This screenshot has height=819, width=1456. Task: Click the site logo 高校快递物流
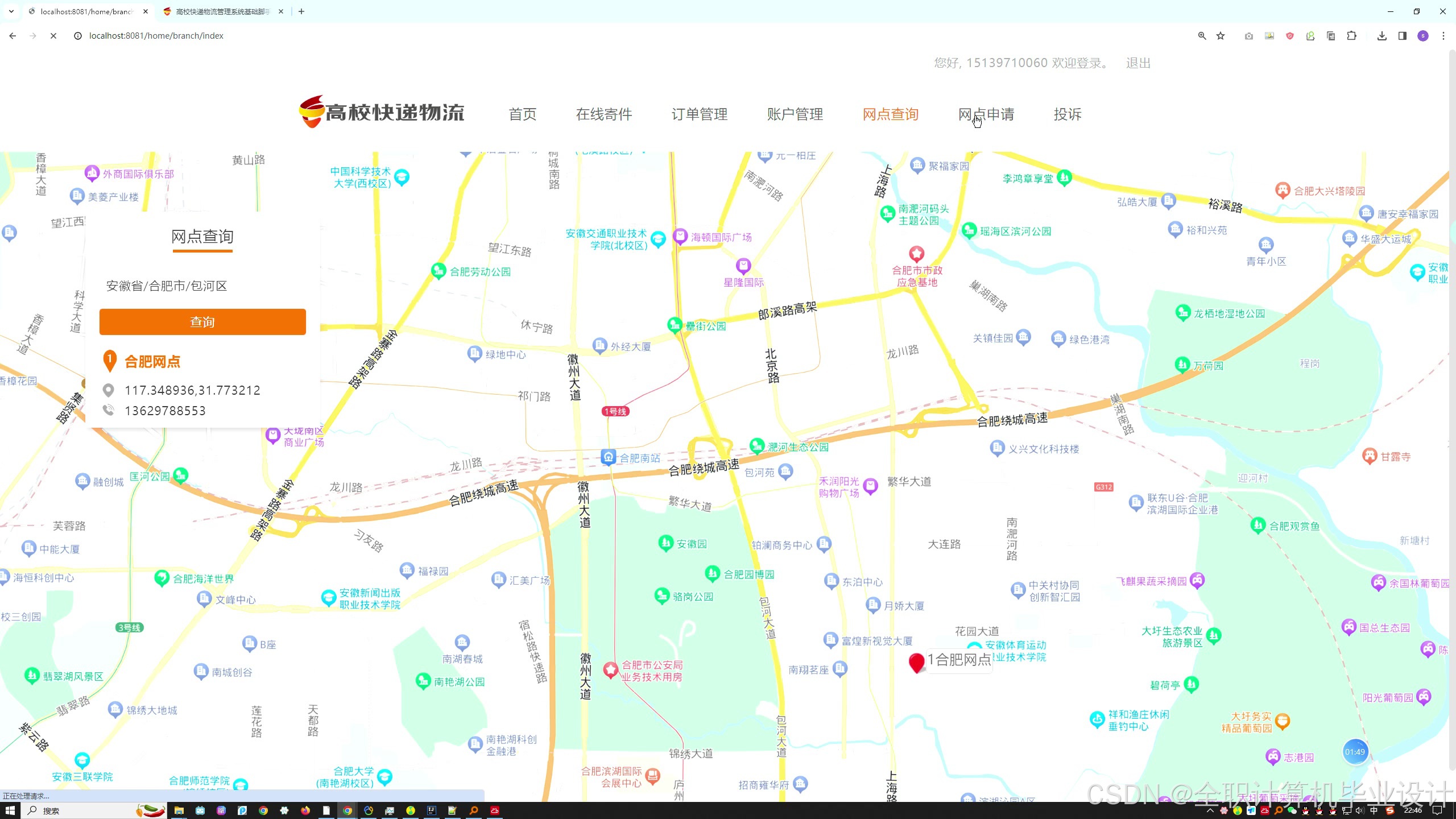pos(382,112)
